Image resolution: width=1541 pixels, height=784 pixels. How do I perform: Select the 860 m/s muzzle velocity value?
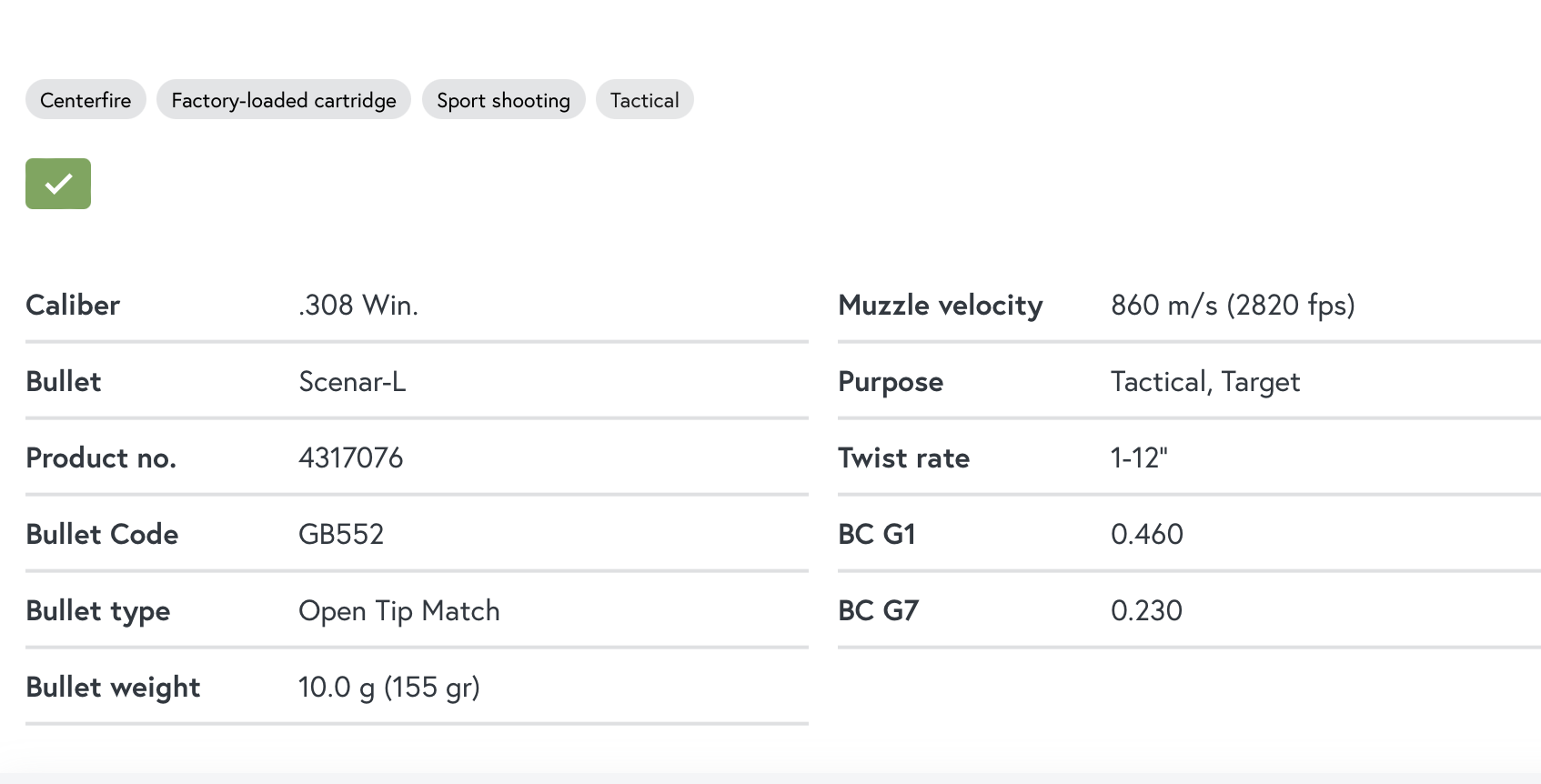click(x=1233, y=305)
